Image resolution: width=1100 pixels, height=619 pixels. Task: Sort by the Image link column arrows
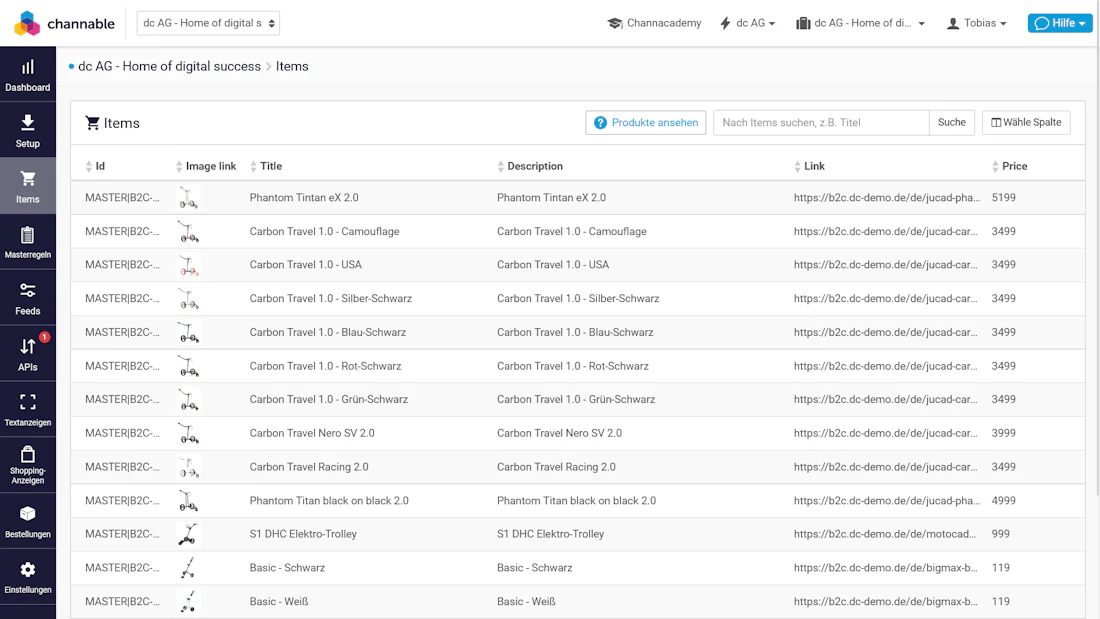click(x=179, y=166)
